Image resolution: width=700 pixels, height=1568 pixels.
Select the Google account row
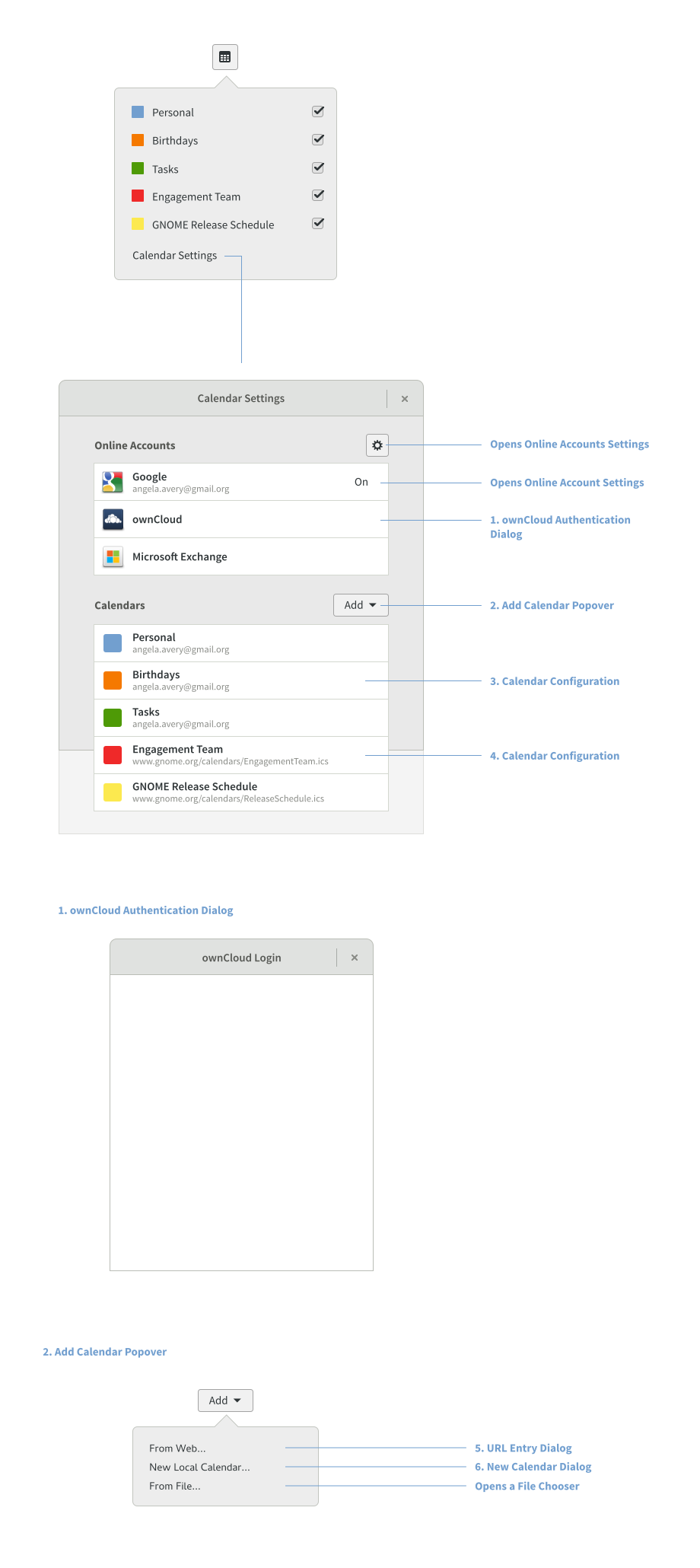click(241, 483)
